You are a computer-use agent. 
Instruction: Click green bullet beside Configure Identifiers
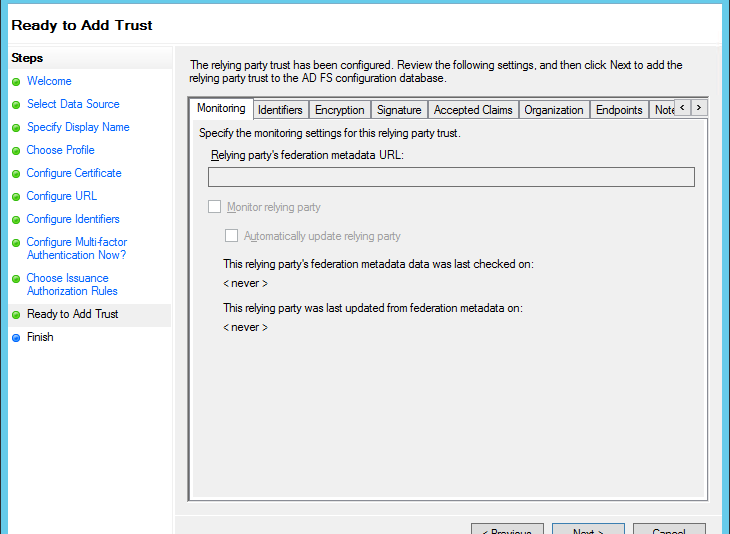16,220
